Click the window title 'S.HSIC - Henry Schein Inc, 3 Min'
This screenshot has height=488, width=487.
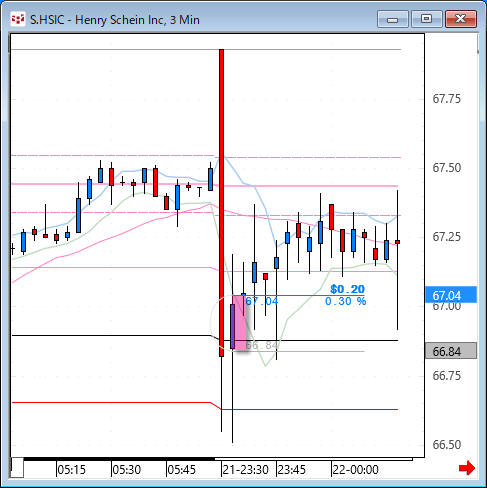tap(115, 20)
